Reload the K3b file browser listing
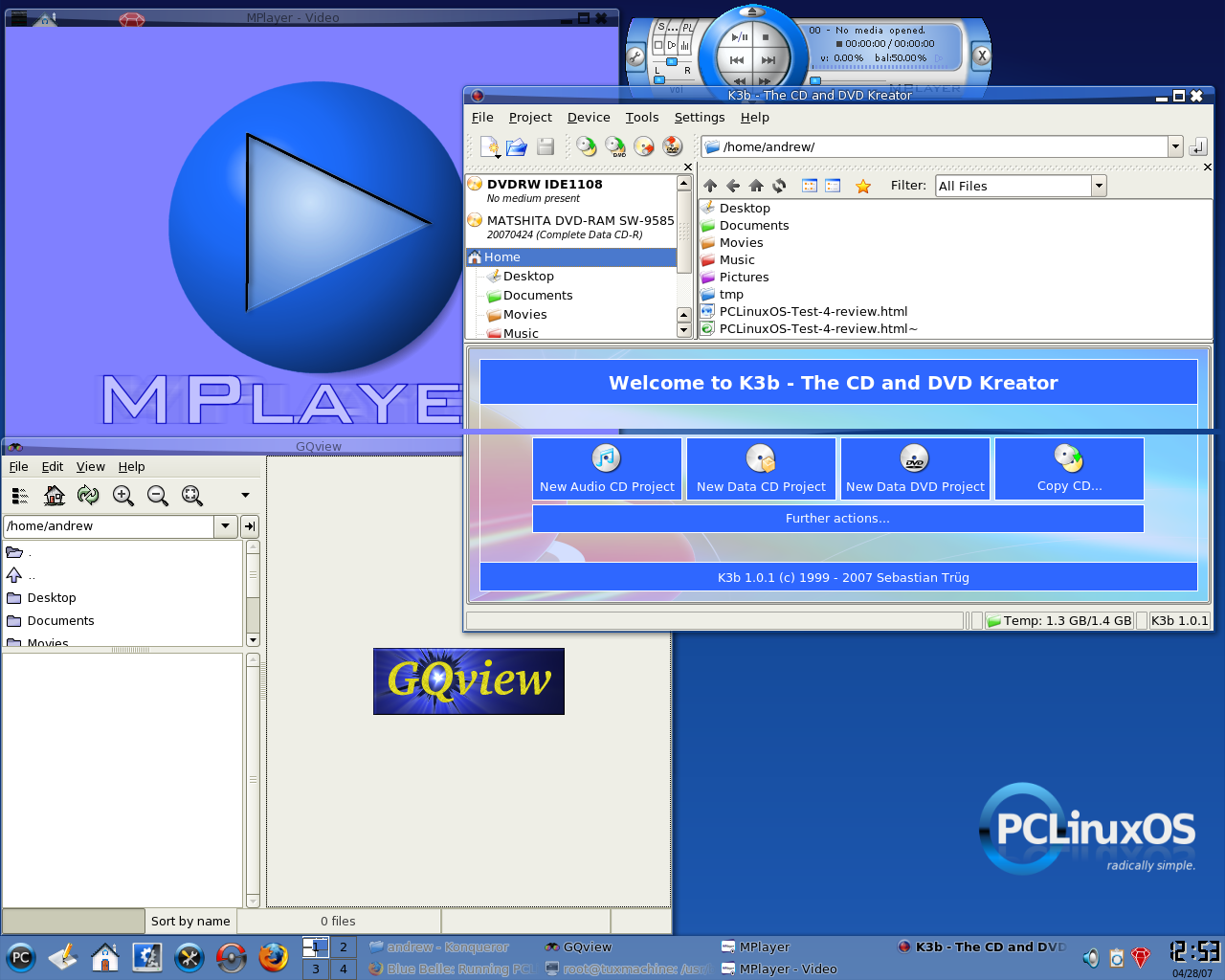This screenshot has width=1225, height=980. click(x=779, y=186)
